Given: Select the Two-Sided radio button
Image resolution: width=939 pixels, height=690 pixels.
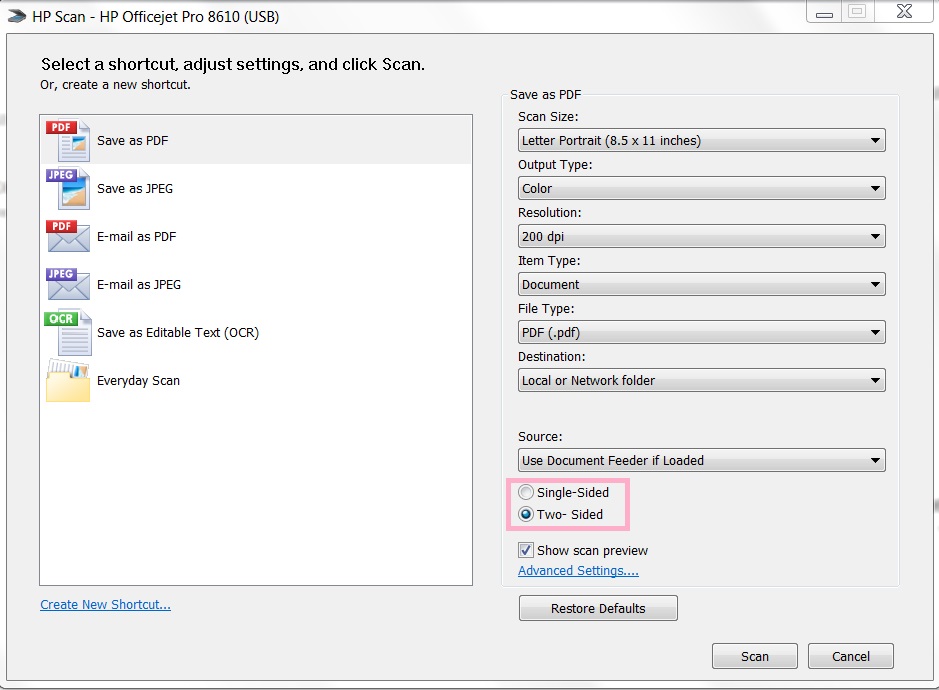Looking at the screenshot, I should pos(526,515).
